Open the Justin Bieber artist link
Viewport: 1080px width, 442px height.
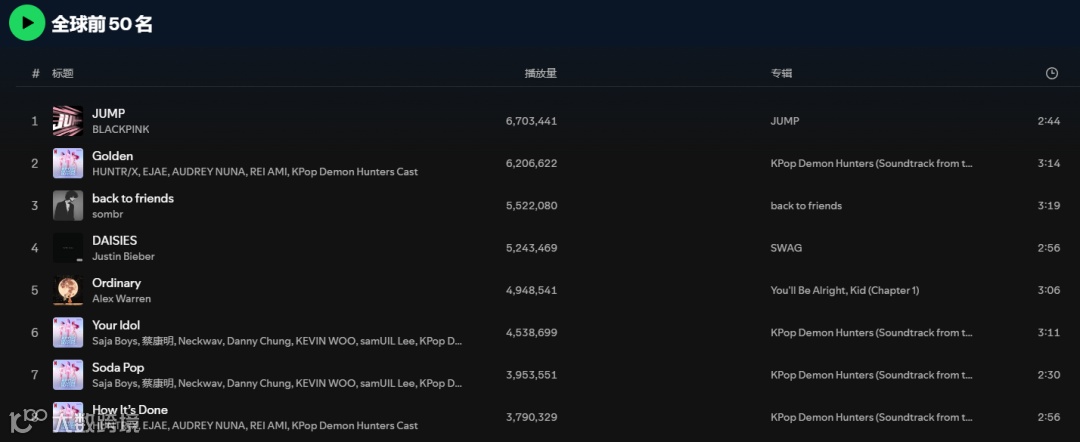(123, 256)
